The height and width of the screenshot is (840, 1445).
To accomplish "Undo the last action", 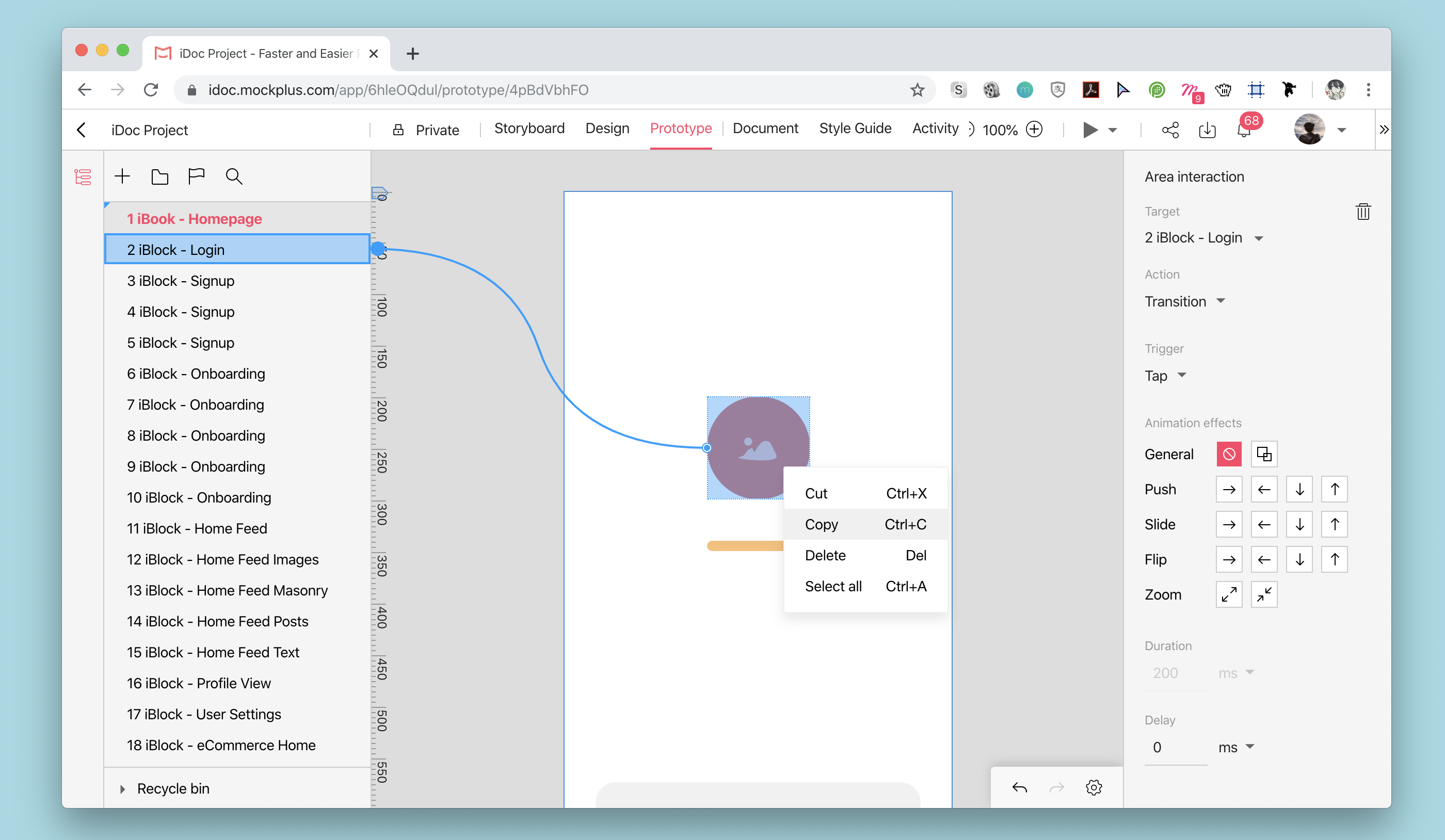I will [x=1020, y=787].
